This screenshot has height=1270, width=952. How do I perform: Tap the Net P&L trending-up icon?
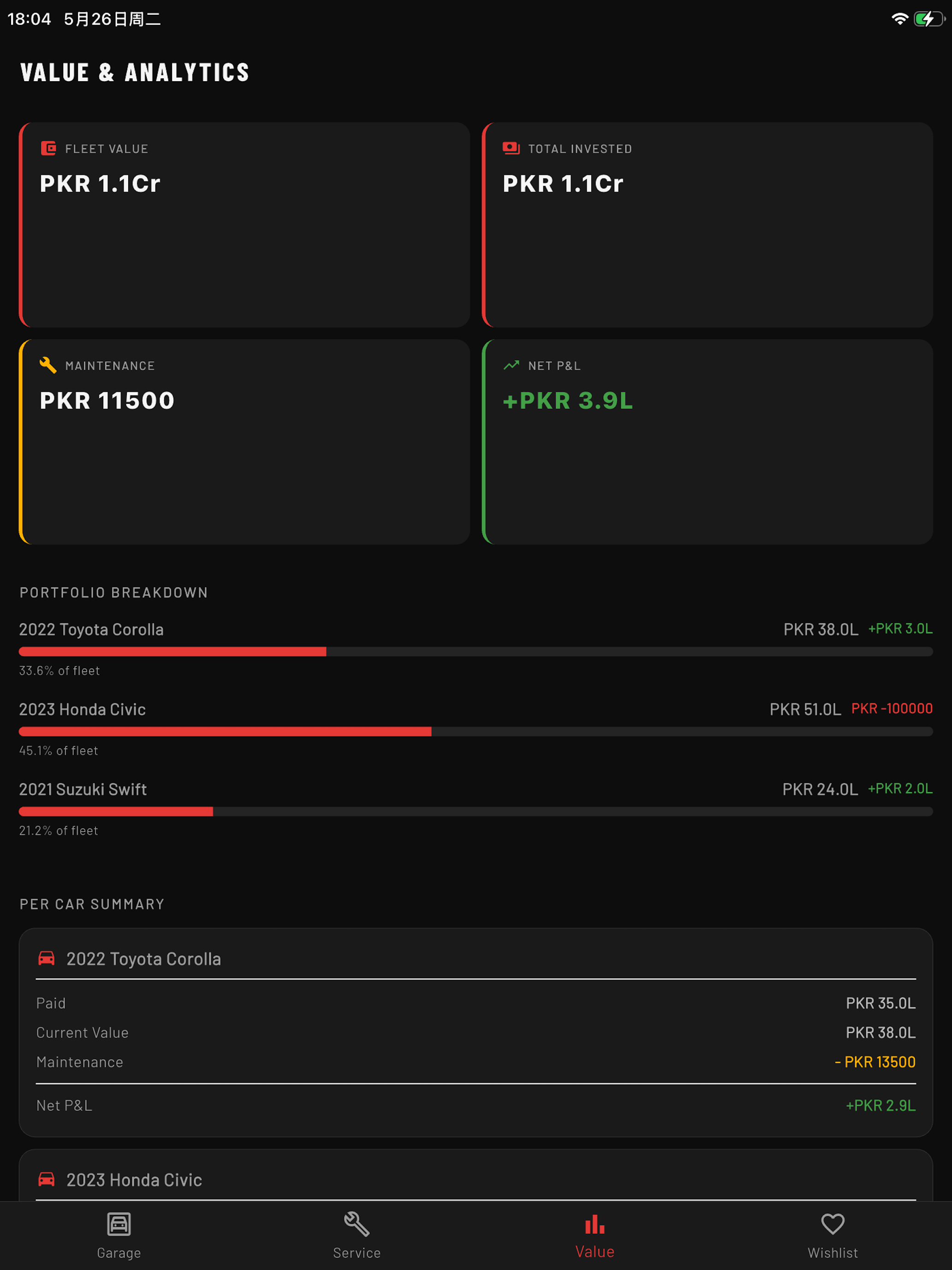tap(512, 365)
